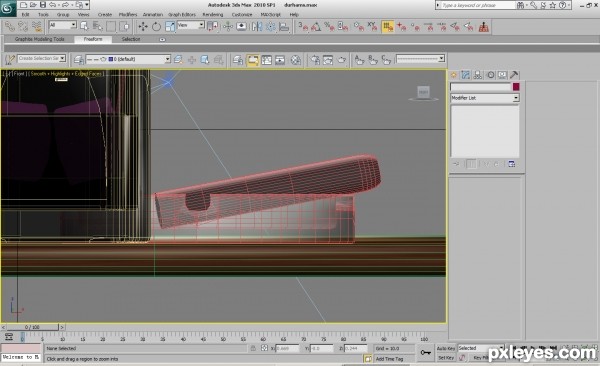Image resolution: width=600 pixels, height=366 pixels.
Task: Toggle the highlighted yellow snaps toolbar button
Action: click(x=388, y=26)
